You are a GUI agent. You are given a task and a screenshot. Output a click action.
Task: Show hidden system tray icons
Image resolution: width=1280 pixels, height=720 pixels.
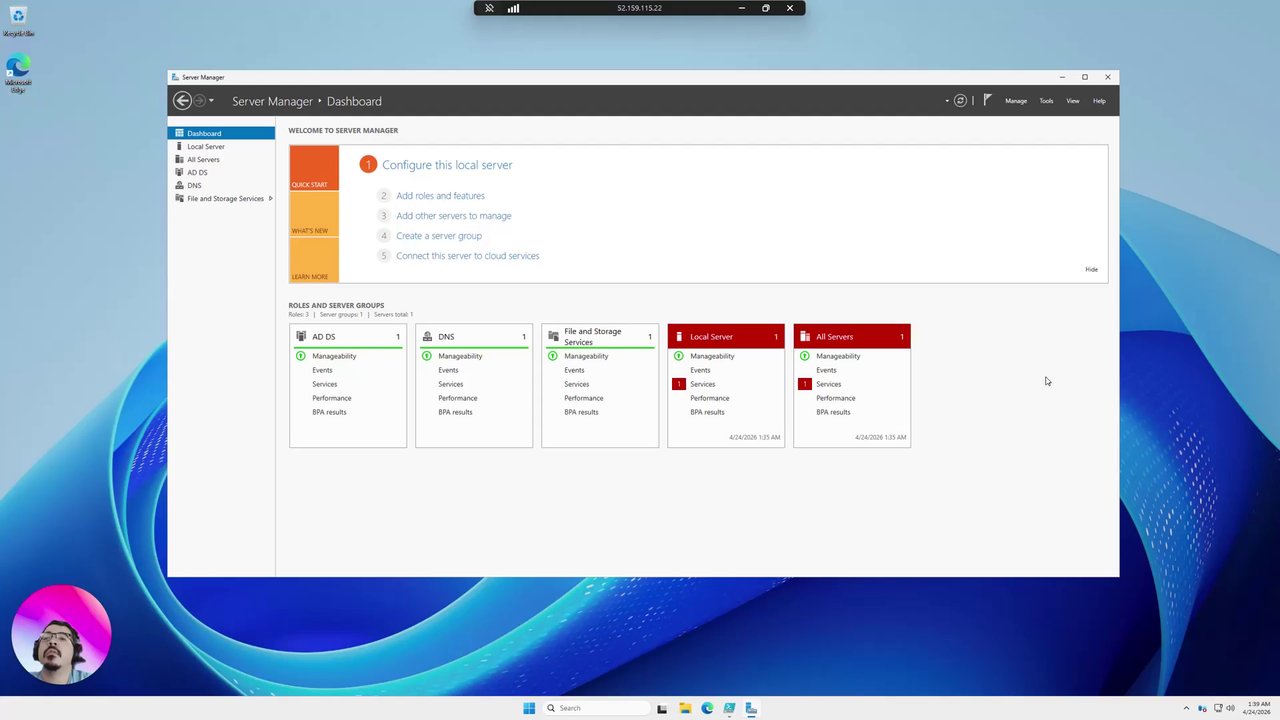coord(1186,708)
